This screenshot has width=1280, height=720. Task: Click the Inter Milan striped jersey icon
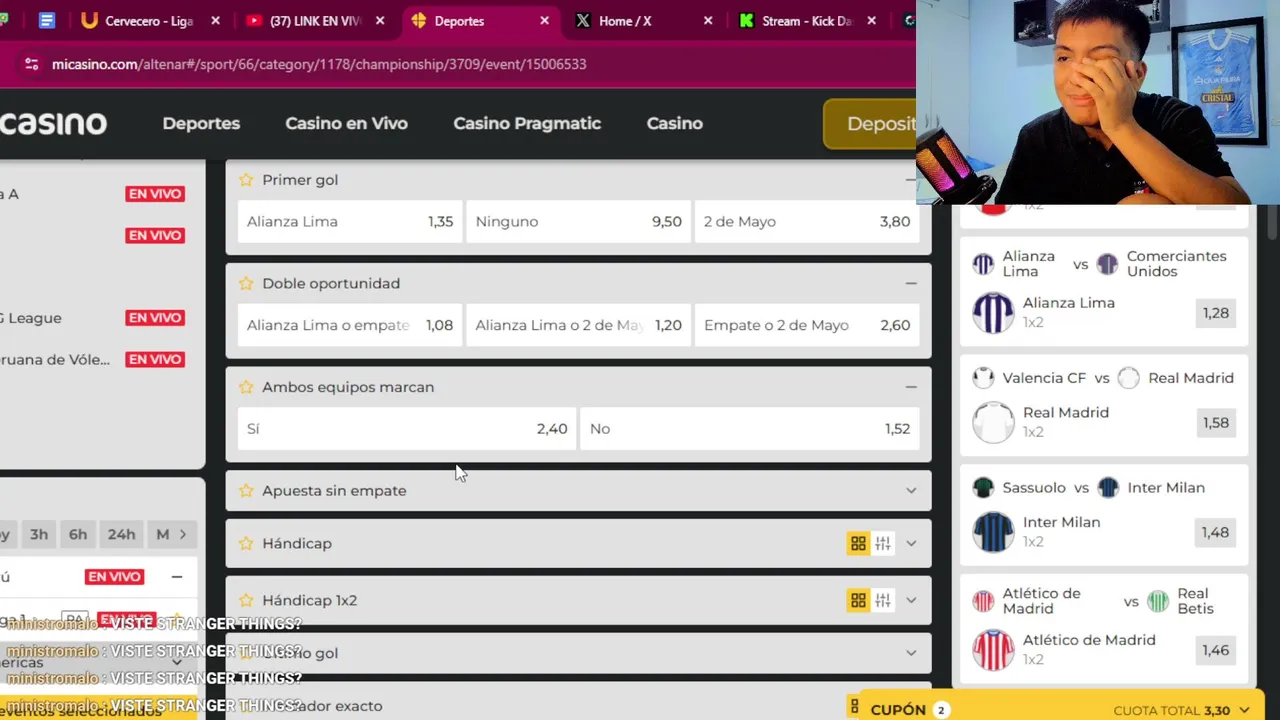(x=993, y=532)
